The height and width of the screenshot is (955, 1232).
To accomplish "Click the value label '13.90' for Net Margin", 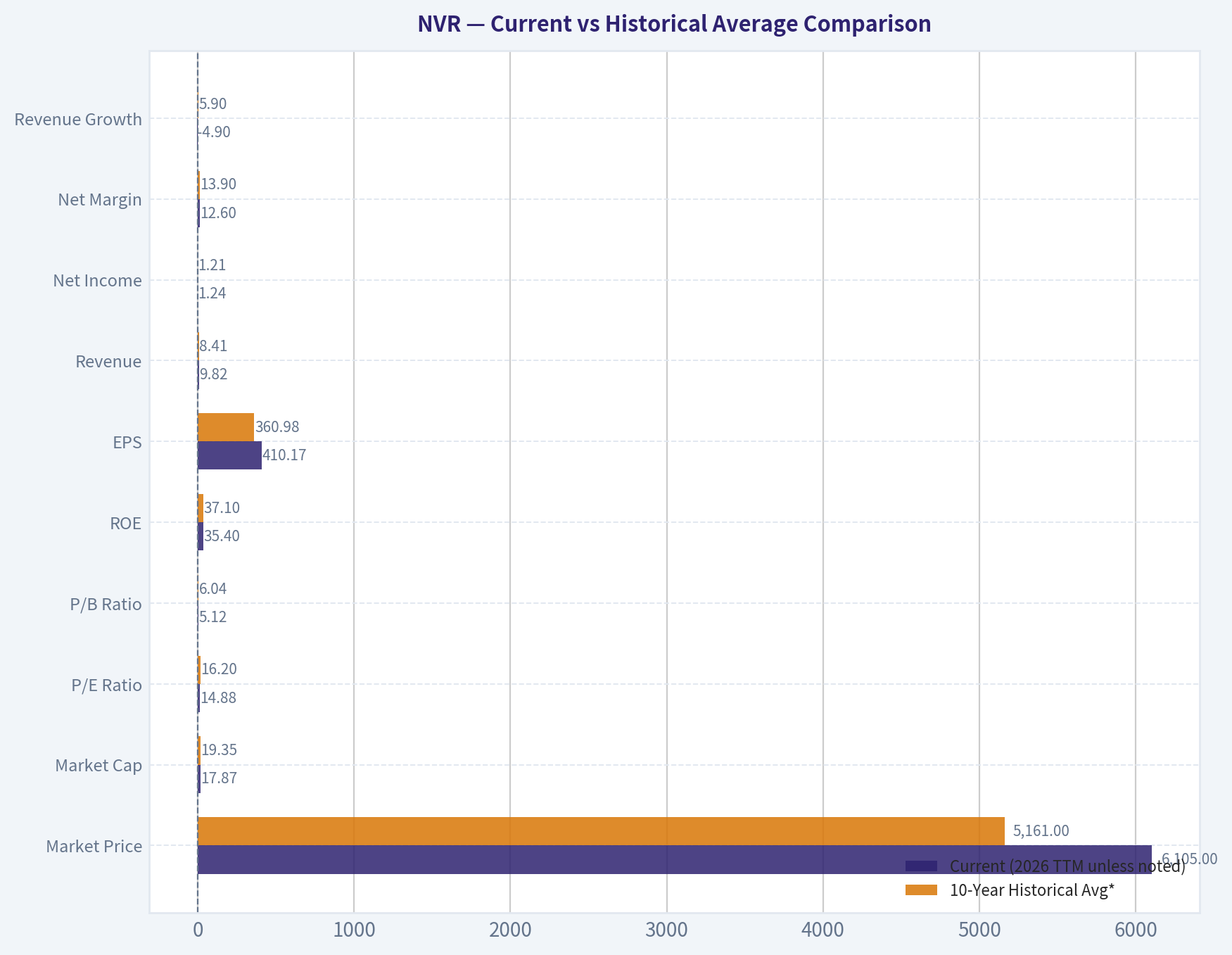I will tap(219, 184).
